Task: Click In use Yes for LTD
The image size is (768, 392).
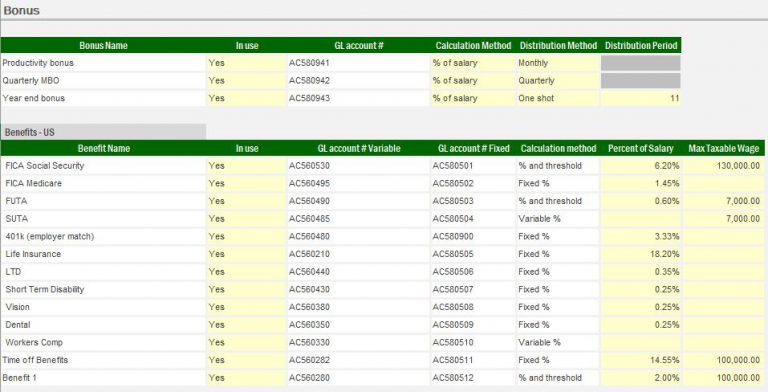Action: coord(246,272)
